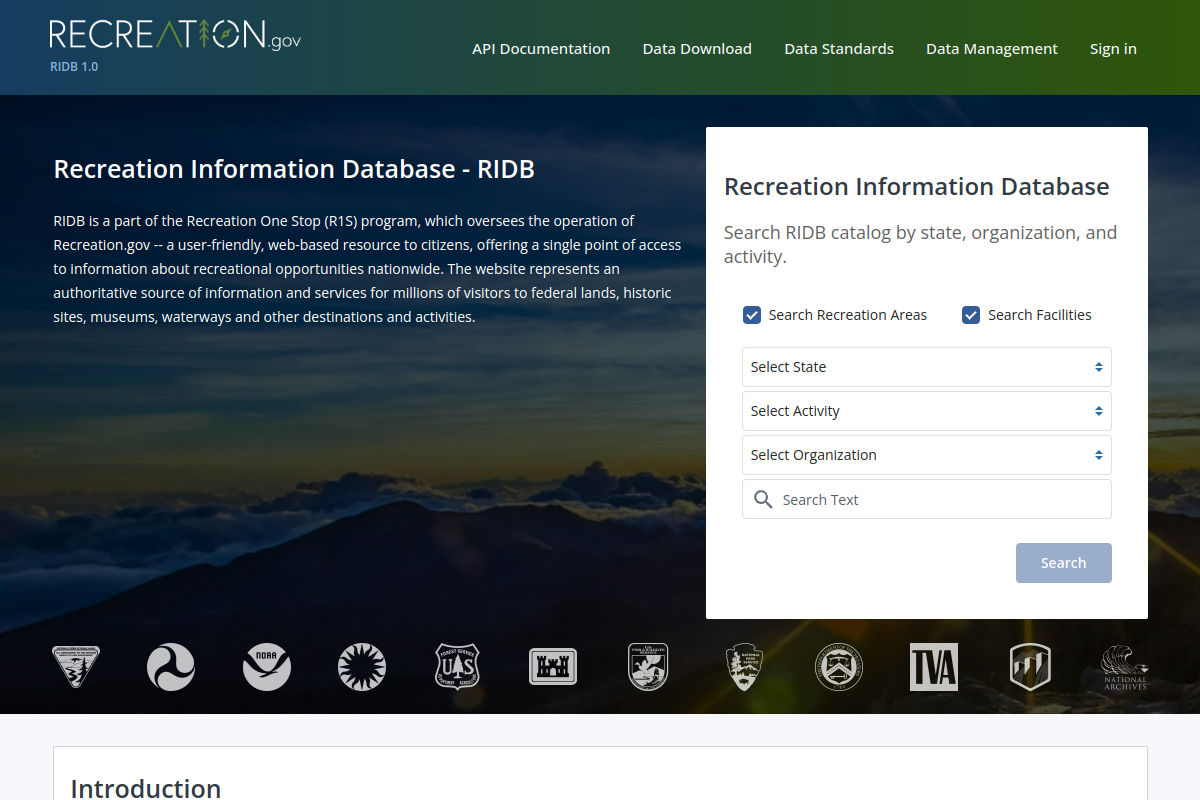This screenshot has height=800, width=1200.
Task: Open the US Forest Service shield logo
Action: [458, 667]
